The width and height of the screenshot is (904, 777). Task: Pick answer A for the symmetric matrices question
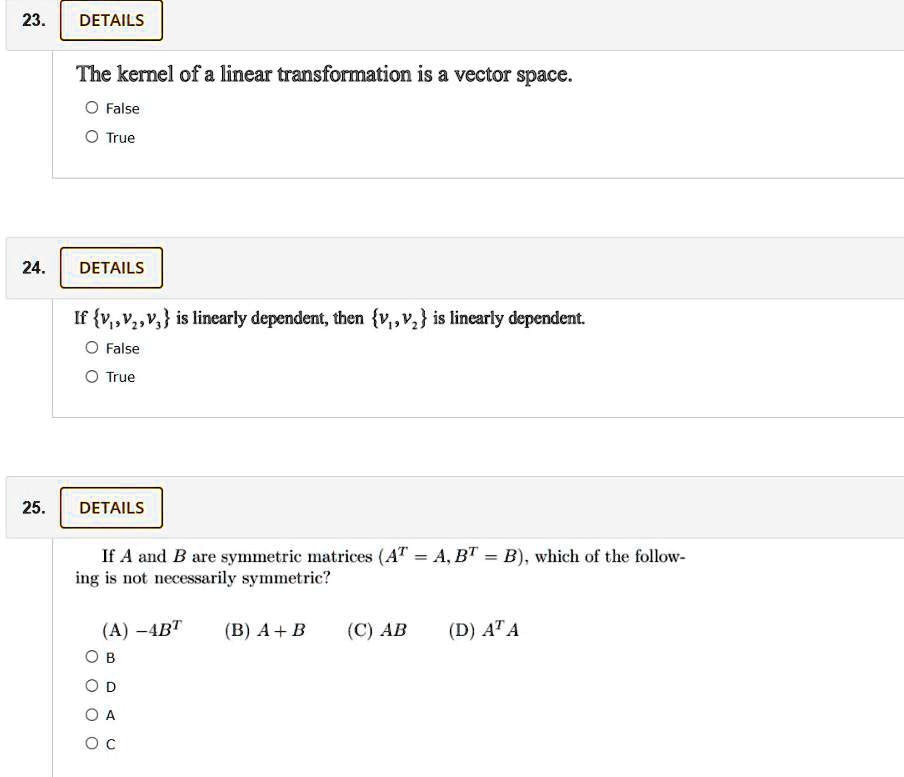[92, 716]
